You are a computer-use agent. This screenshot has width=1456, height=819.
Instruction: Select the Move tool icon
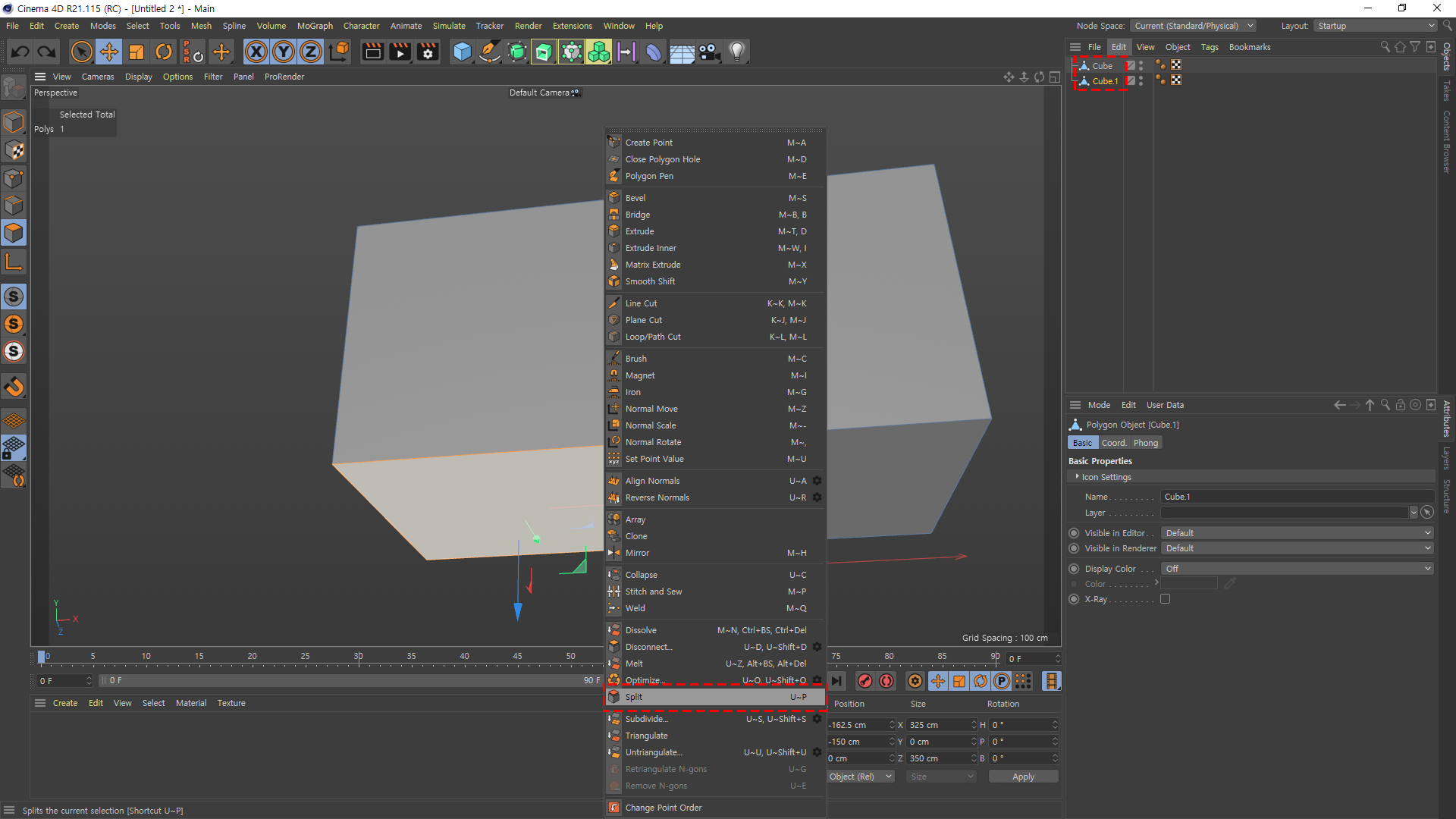[x=109, y=52]
